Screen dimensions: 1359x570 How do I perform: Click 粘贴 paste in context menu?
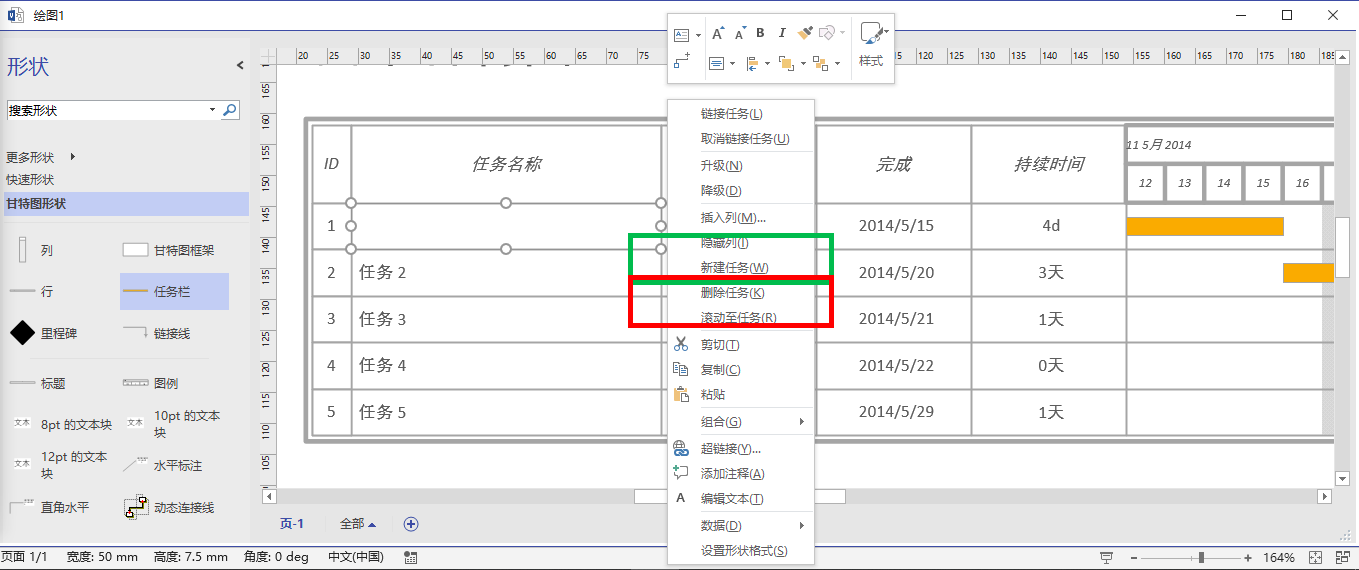click(x=741, y=395)
